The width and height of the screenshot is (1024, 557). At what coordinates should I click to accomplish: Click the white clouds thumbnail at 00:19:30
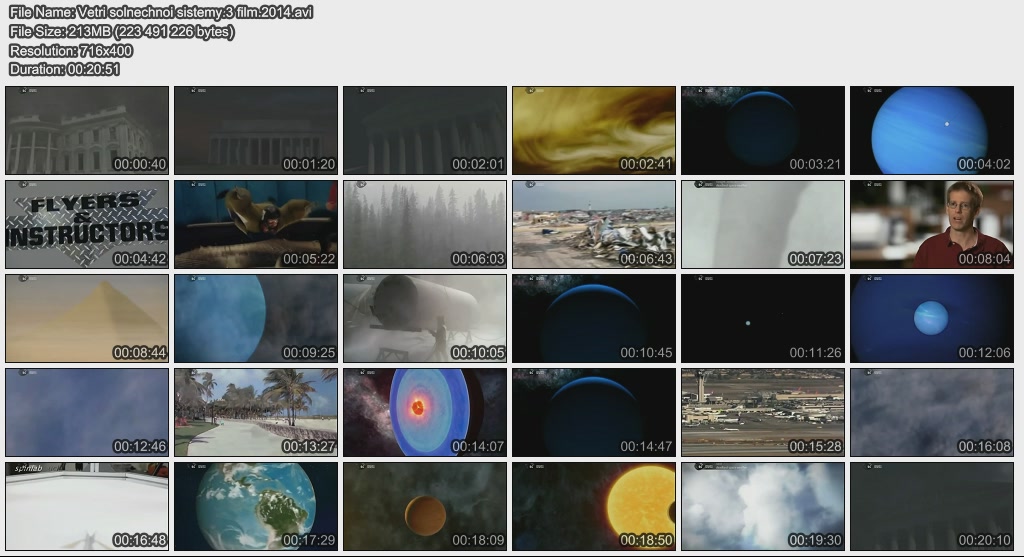[763, 506]
